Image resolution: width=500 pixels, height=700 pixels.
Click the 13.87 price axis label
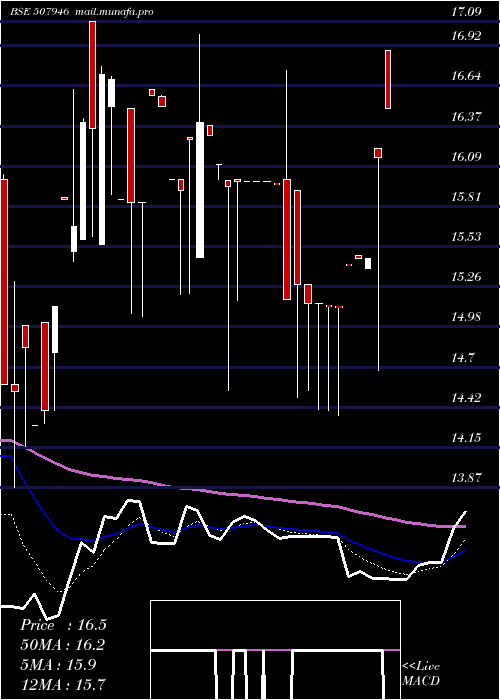pos(466,478)
